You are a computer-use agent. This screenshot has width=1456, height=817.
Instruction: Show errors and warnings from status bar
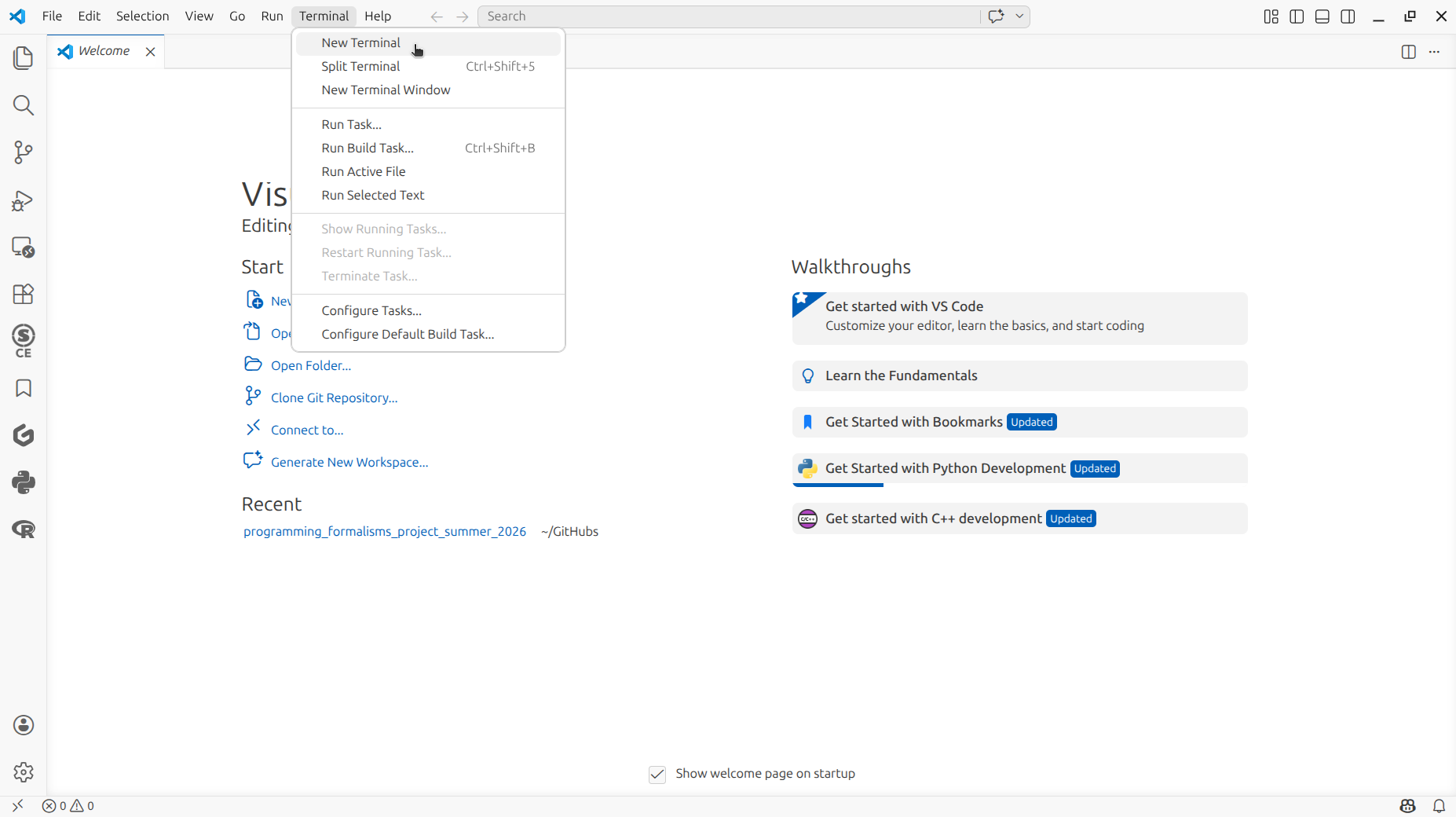pyautogui.click(x=68, y=806)
